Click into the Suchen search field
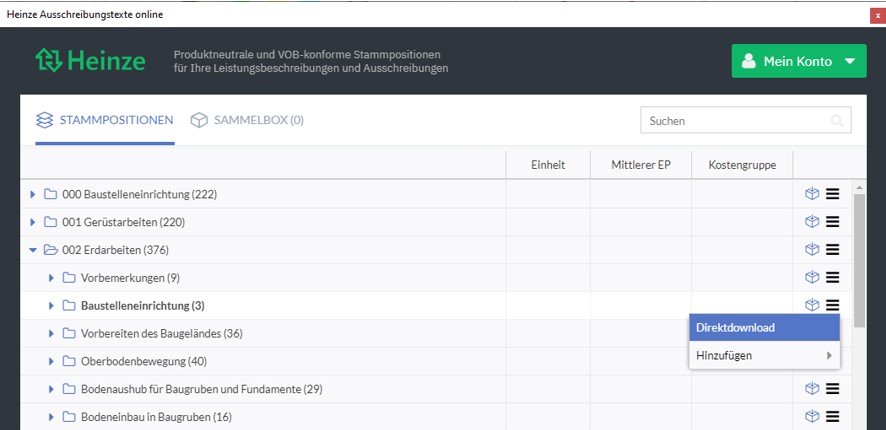Viewport: 886px width, 430px height. [x=735, y=121]
